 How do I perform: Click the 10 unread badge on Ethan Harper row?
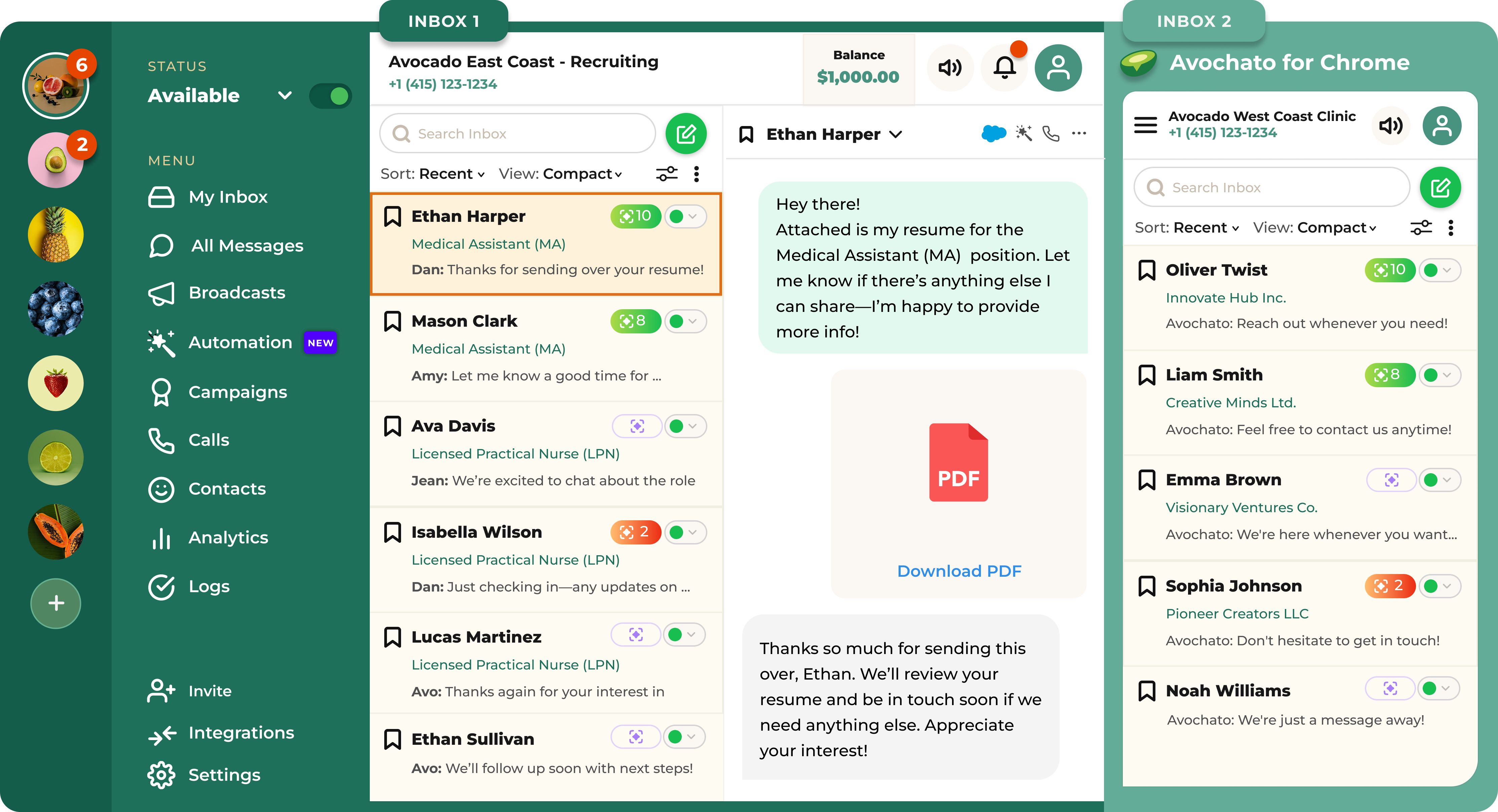(x=635, y=216)
